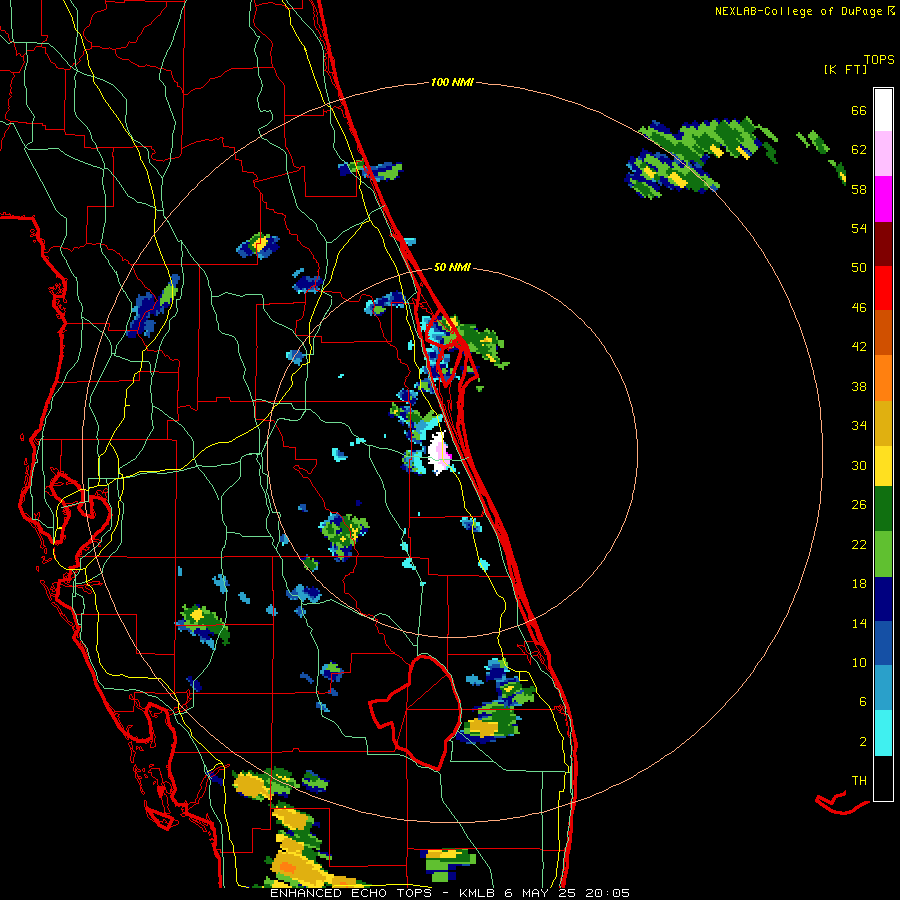Select the light orange legend color block
Image resolution: width=900 pixels, height=900 pixels.
(x=883, y=378)
